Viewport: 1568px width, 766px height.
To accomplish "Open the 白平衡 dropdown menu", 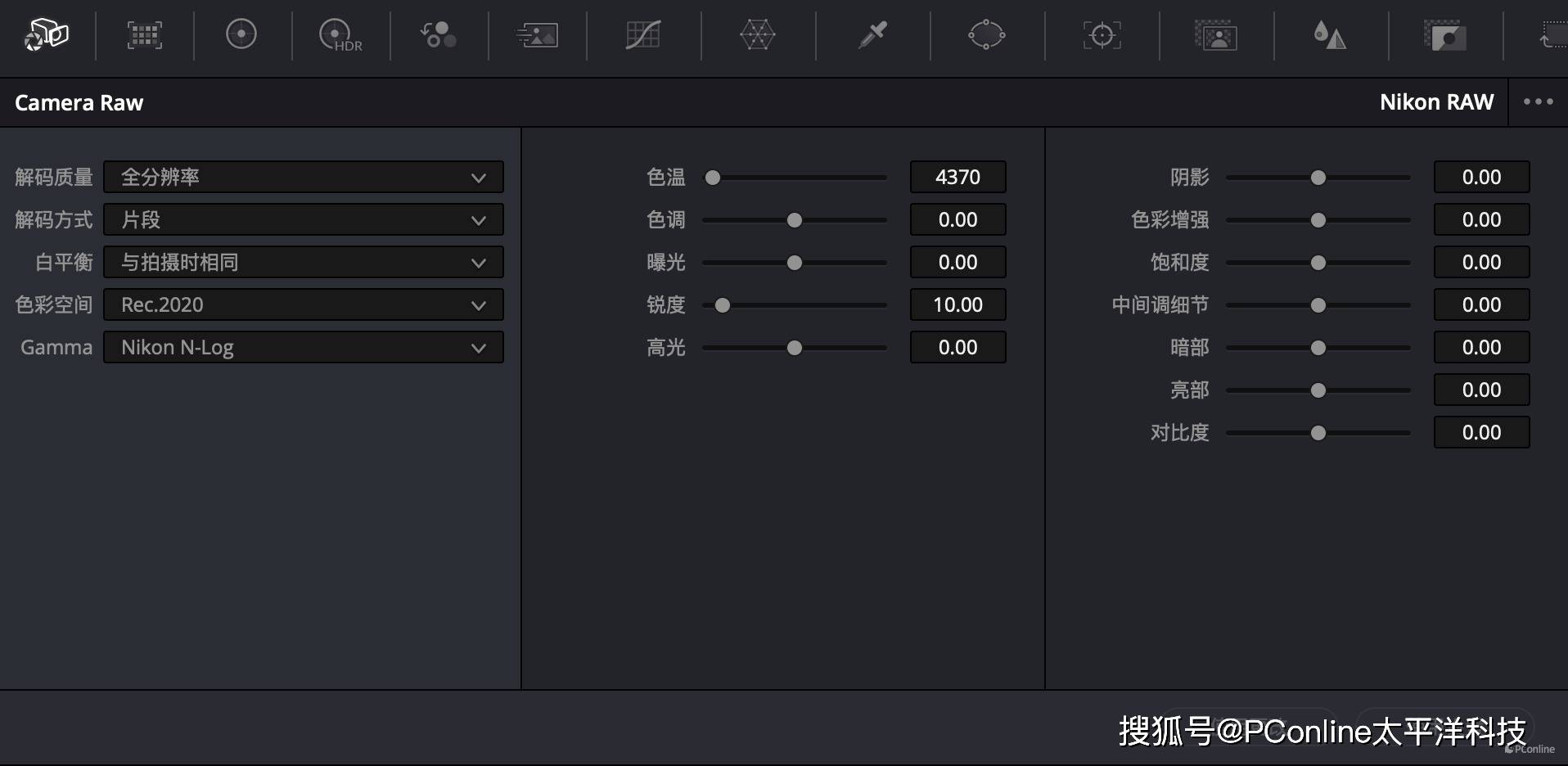I will [303, 263].
